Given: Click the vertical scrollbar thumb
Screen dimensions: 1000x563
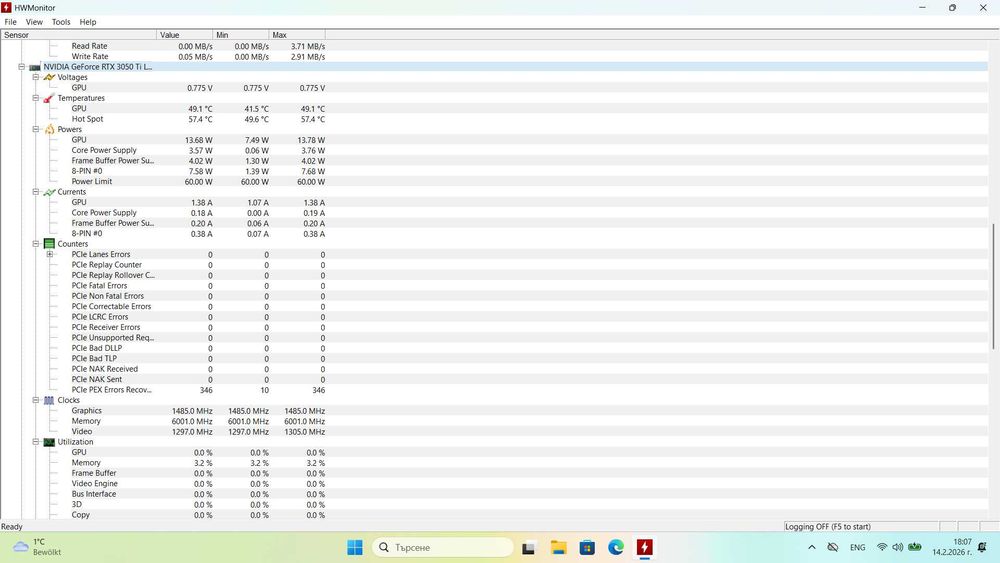Looking at the screenshot, I should coord(993,286).
